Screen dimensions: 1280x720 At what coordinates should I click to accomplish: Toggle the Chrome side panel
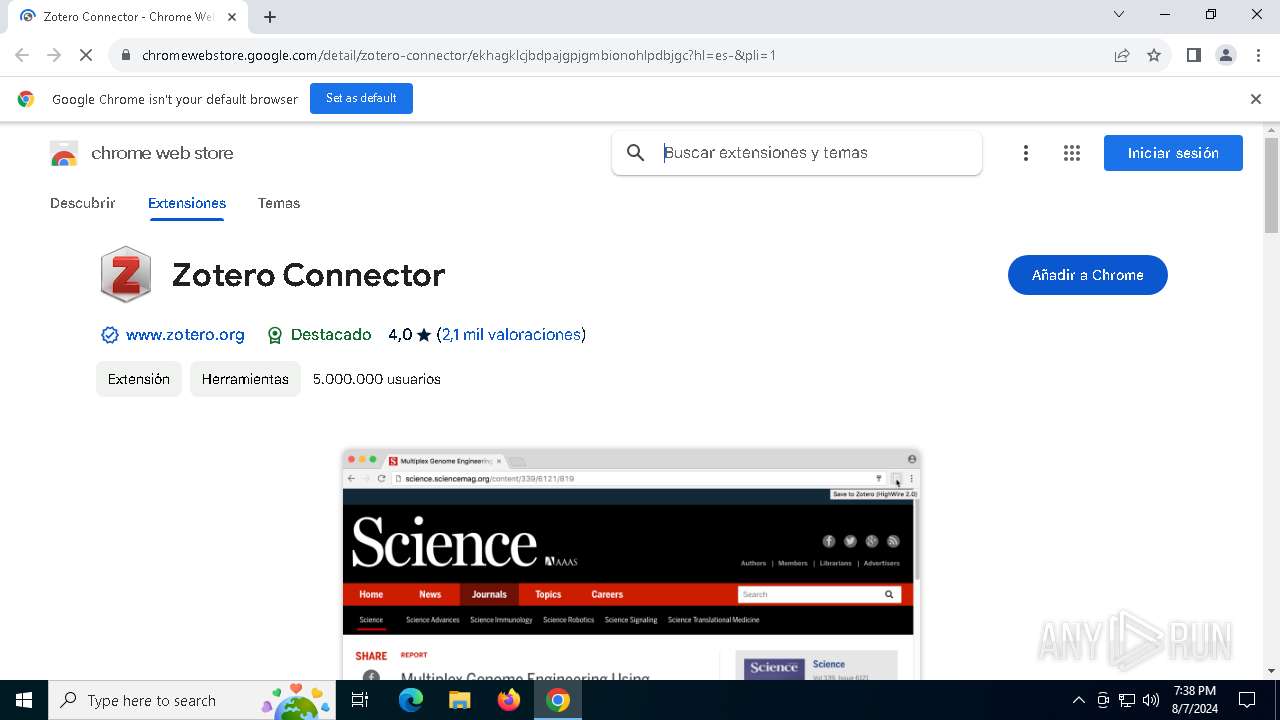pyautogui.click(x=1194, y=55)
